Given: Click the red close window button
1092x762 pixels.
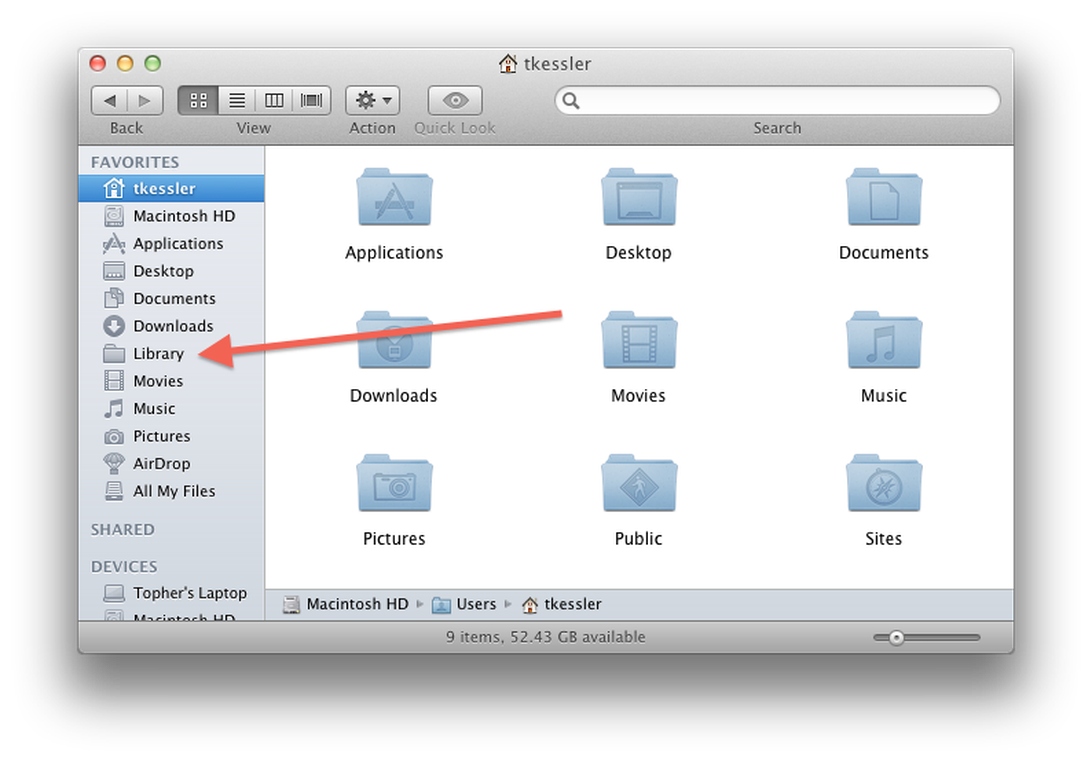Looking at the screenshot, I should pos(98,63).
